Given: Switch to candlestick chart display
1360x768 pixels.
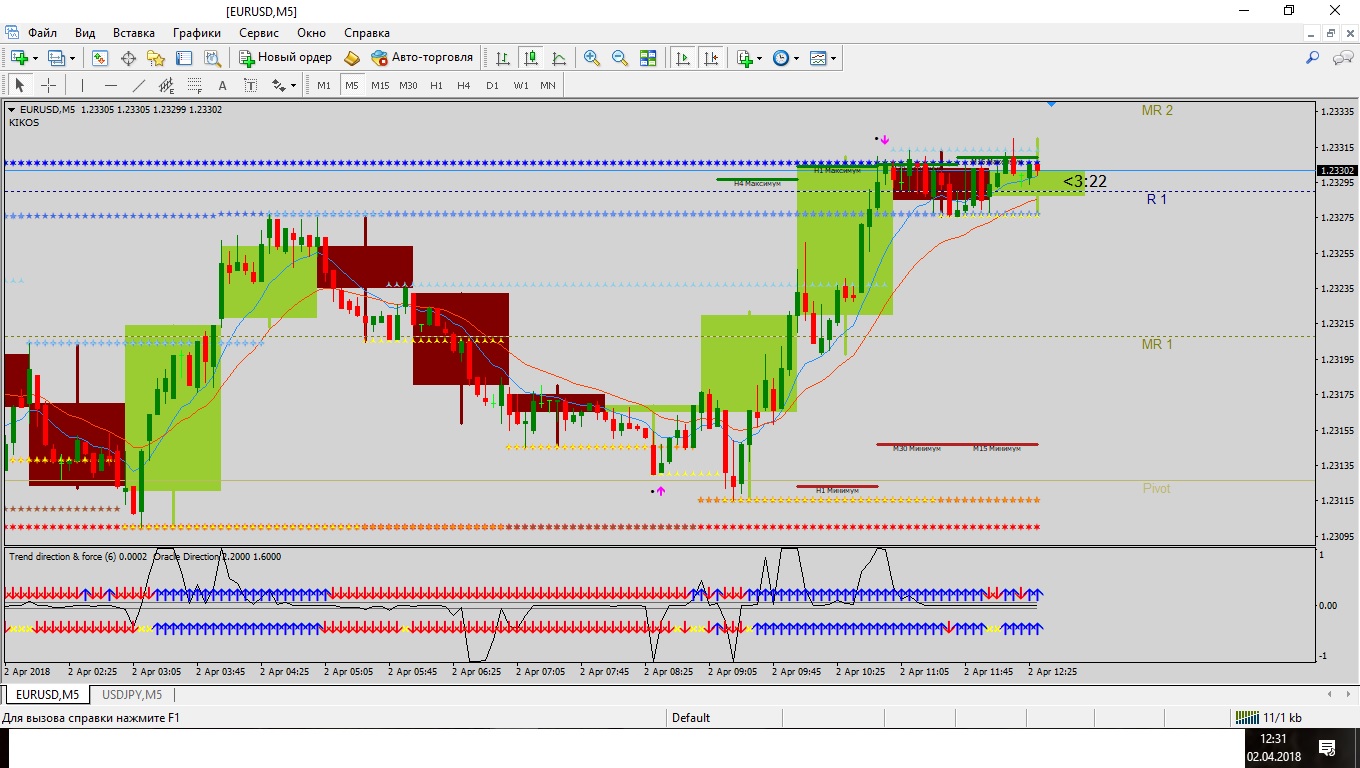Looking at the screenshot, I should point(531,58).
